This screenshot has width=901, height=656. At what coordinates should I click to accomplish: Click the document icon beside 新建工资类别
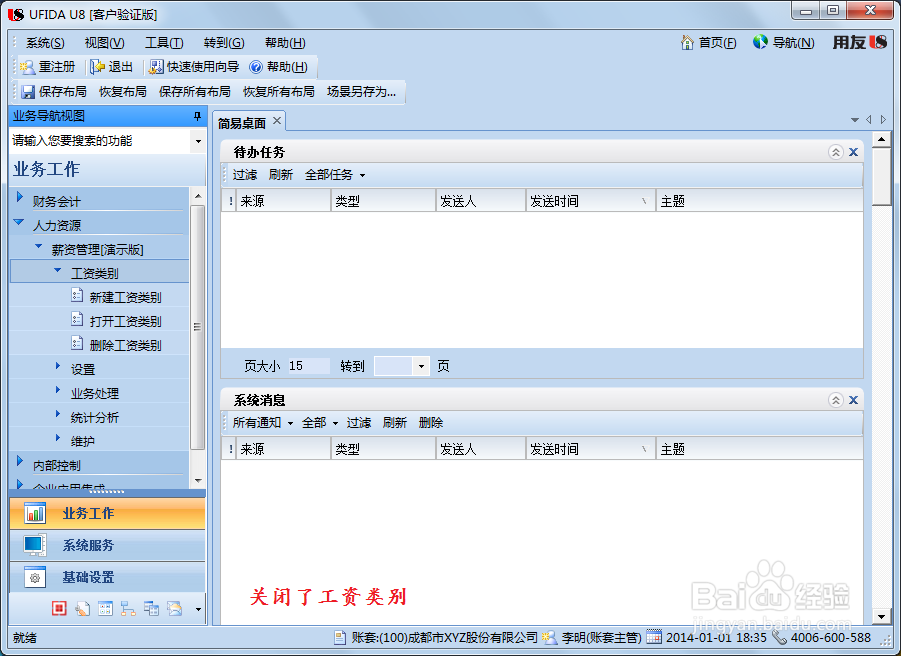click(77, 295)
